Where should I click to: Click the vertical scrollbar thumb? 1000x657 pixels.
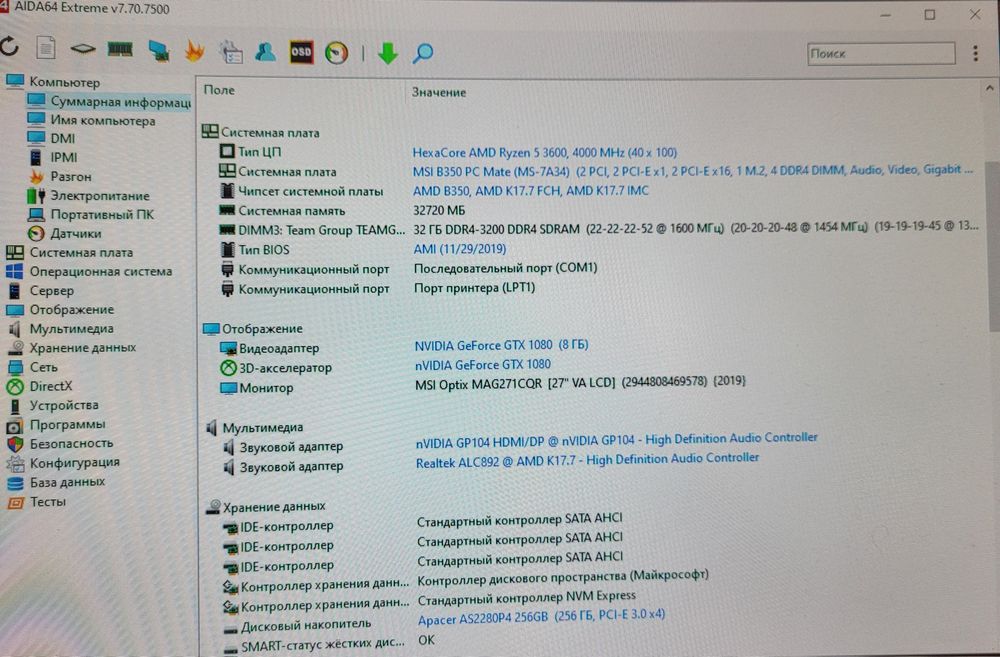(x=992, y=246)
